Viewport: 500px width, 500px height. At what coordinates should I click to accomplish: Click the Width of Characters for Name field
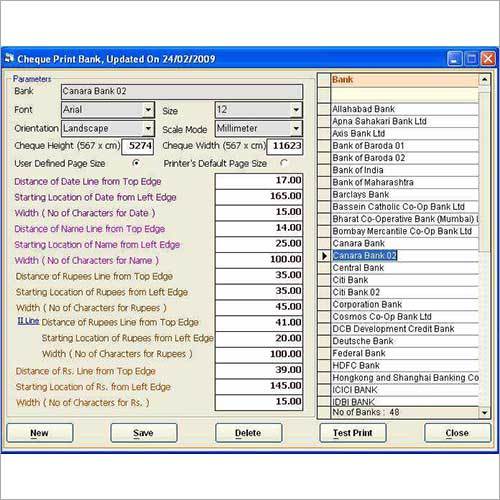point(259,259)
